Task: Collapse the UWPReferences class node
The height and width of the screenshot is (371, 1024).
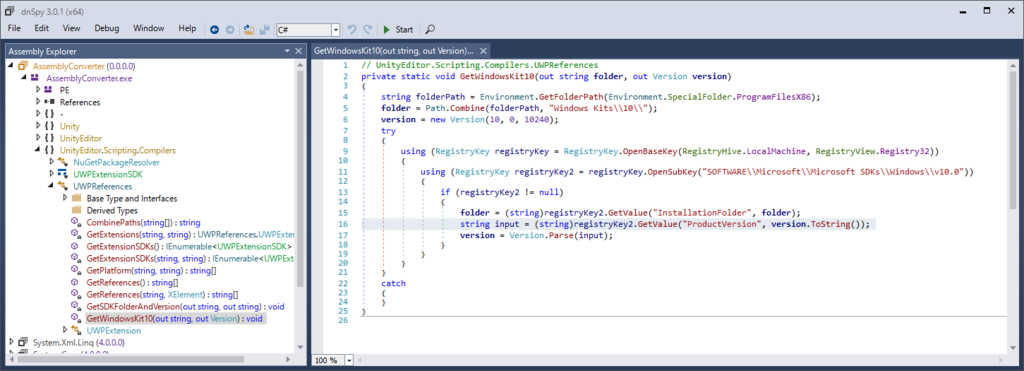Action: [52, 186]
